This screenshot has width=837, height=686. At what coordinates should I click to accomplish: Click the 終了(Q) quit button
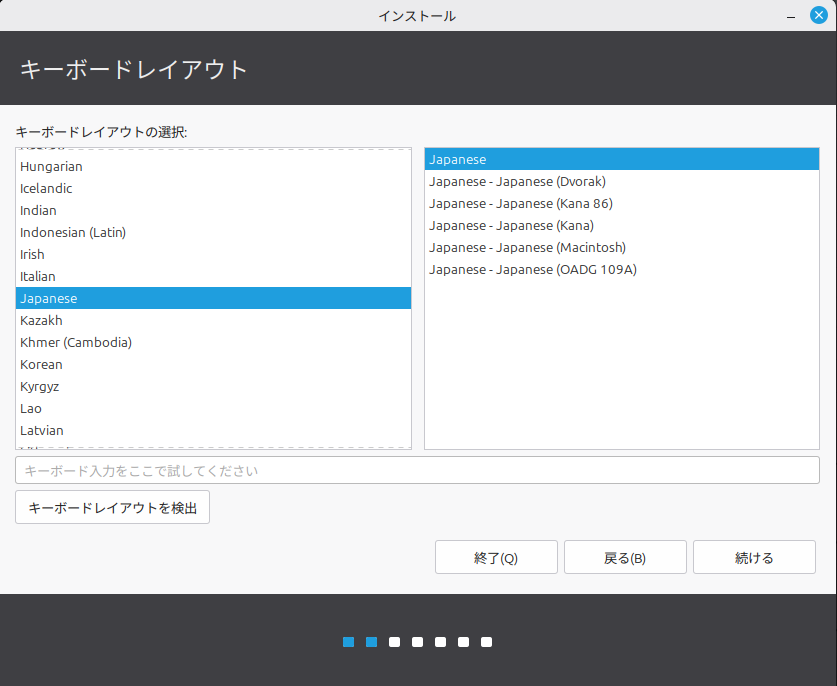496,558
